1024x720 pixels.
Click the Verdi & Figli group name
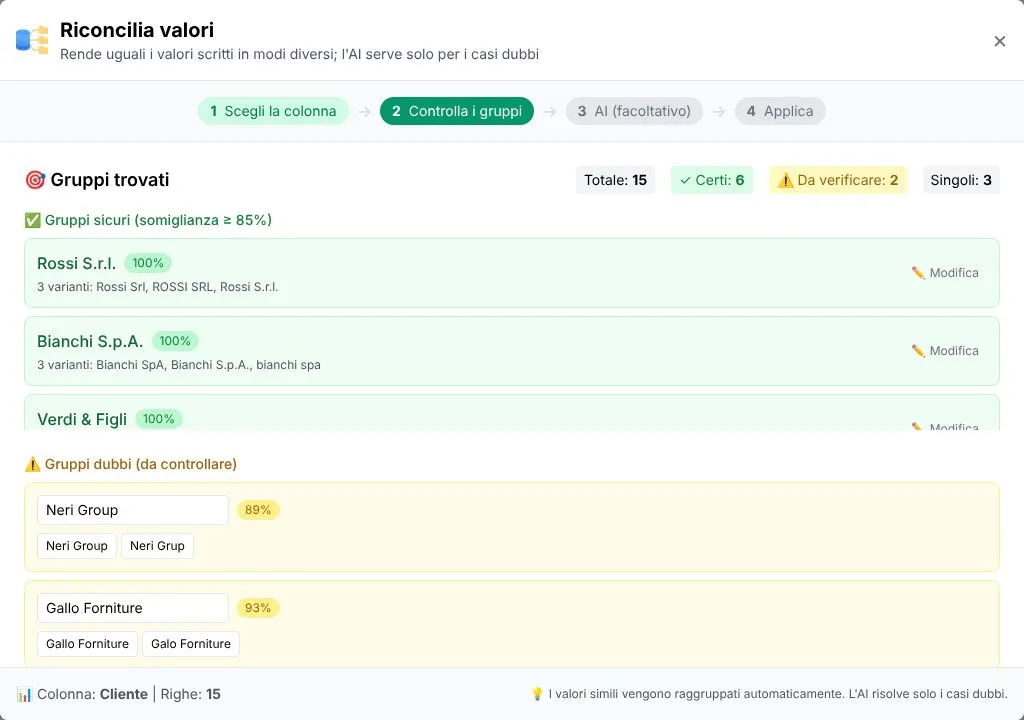[x=82, y=419]
